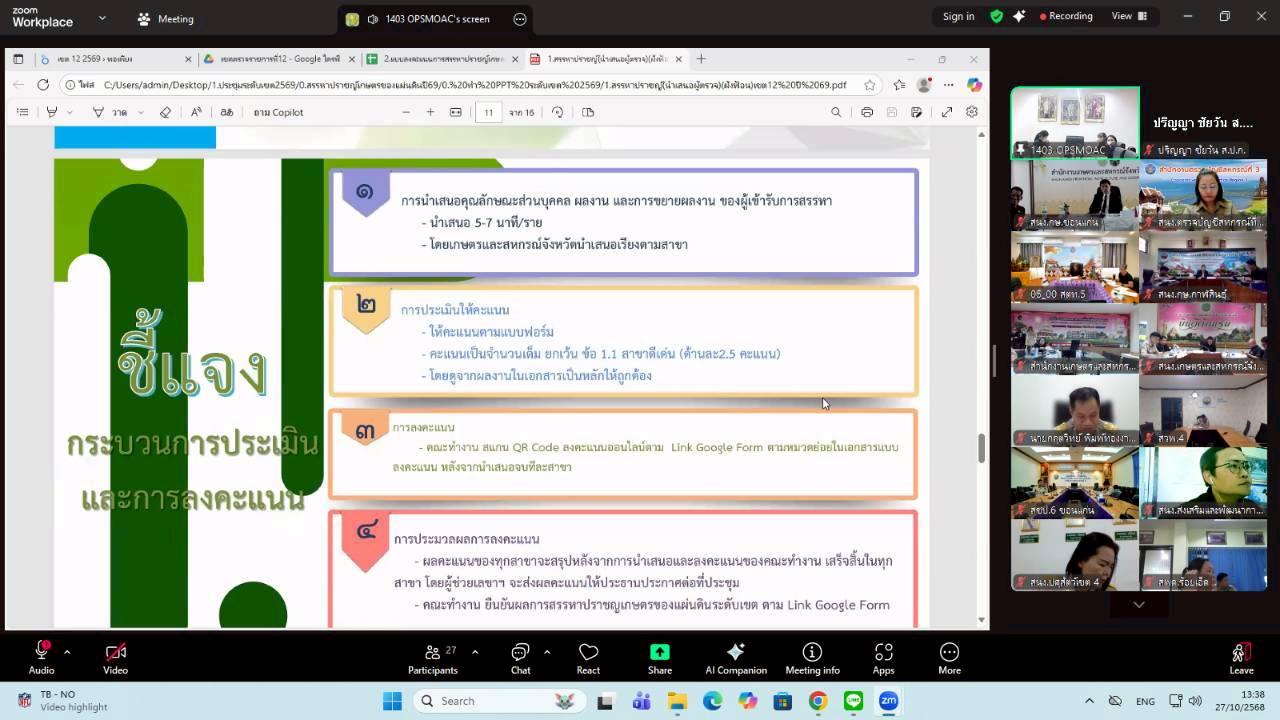
Task: Turn on the Video camera
Action: click(115, 658)
